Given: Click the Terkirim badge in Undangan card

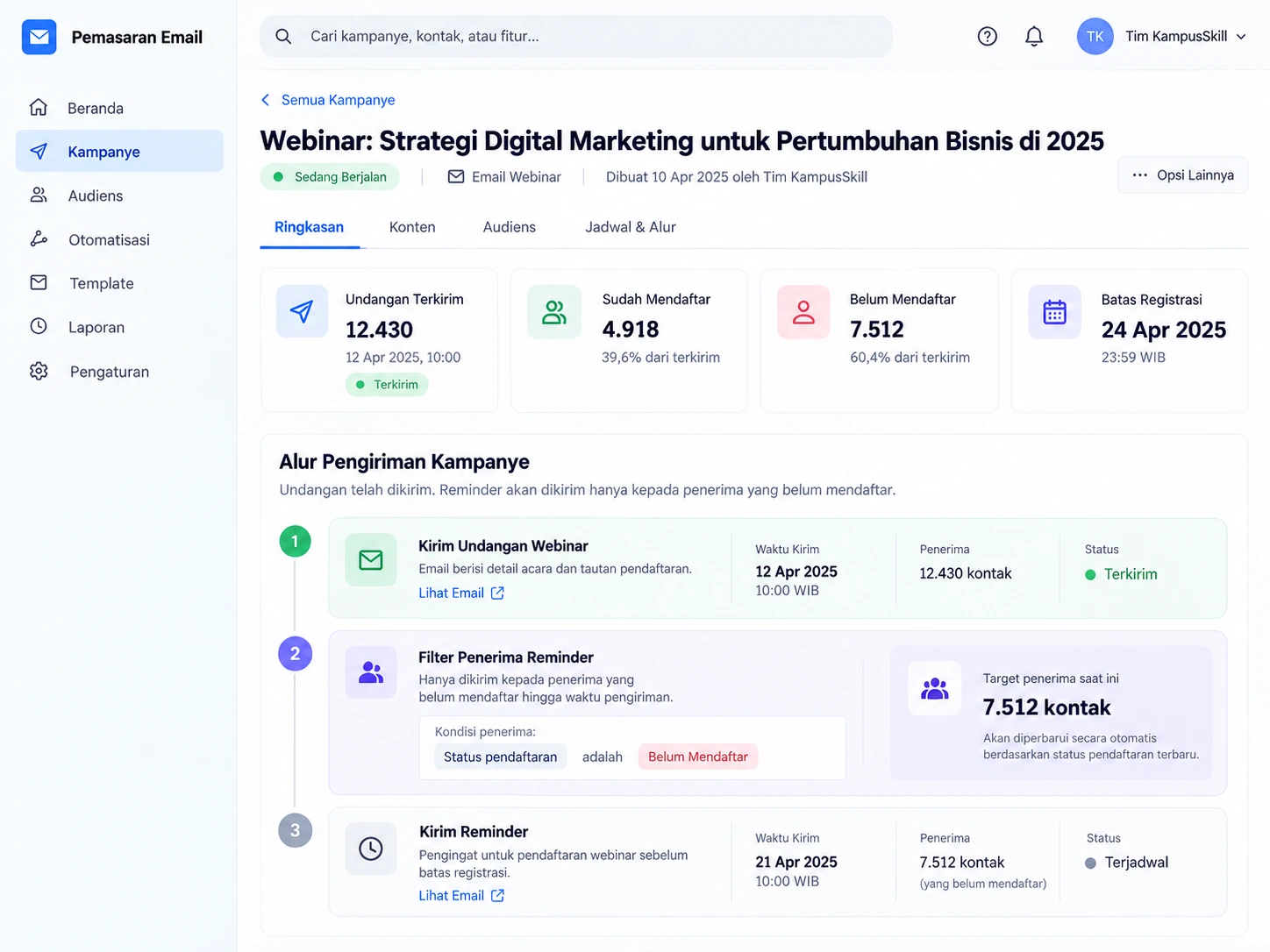Looking at the screenshot, I should pyautogui.click(x=387, y=384).
